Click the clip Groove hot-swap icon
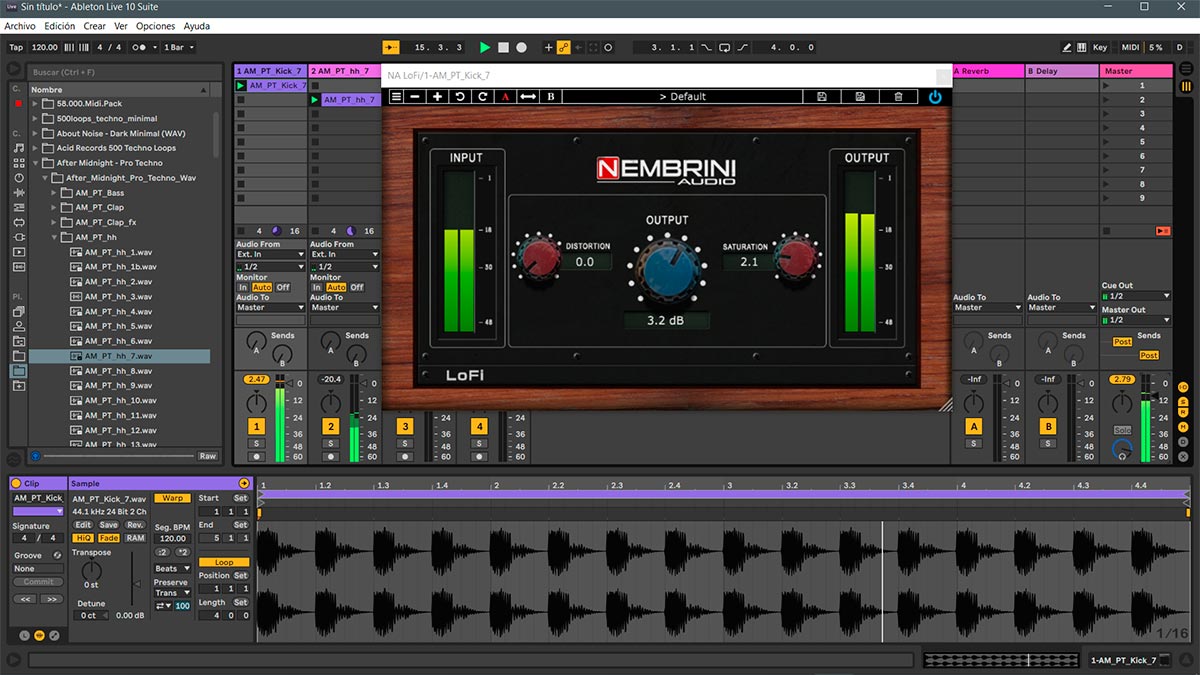The width and height of the screenshot is (1200, 675). pyautogui.click(x=57, y=555)
